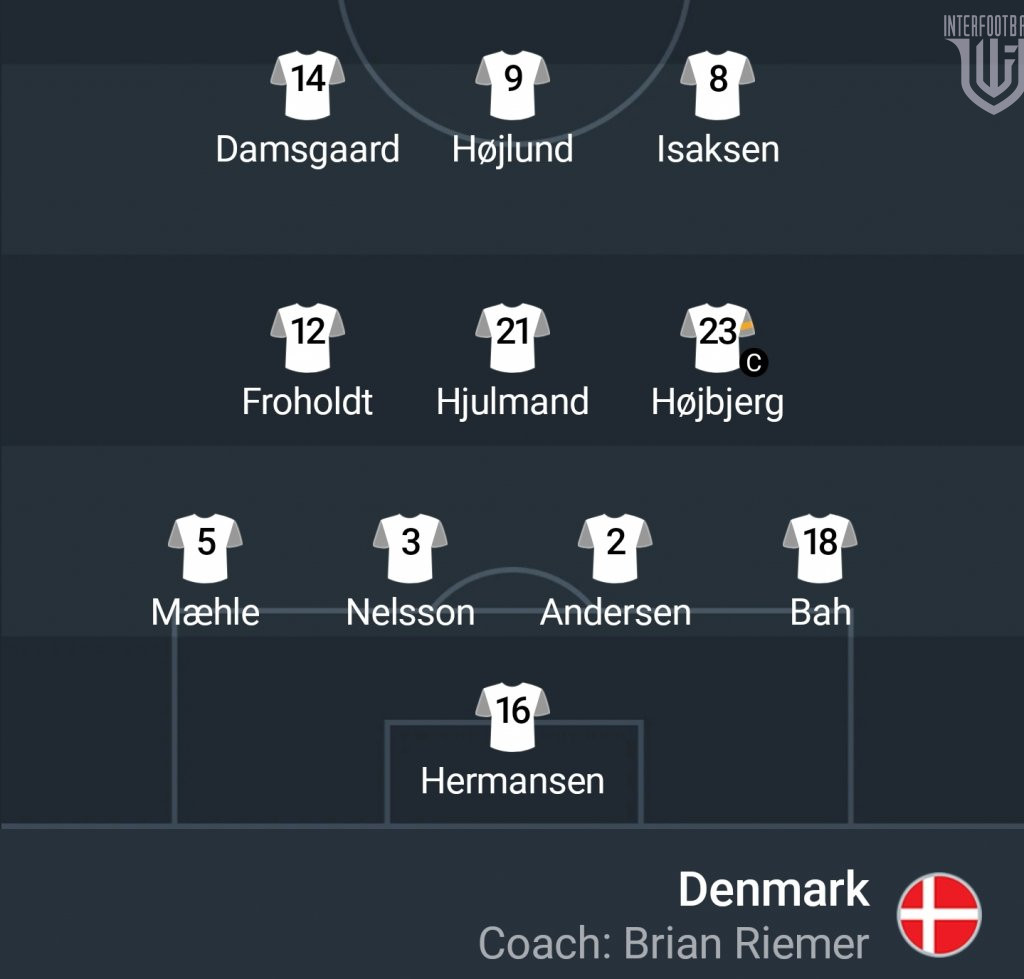Select Hjulmand's number 21 shirt icon
The height and width of the screenshot is (979, 1024).
512,336
